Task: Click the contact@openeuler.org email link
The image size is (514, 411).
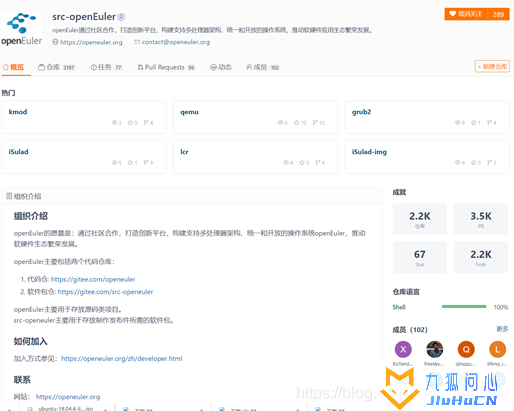Action: click(x=176, y=42)
